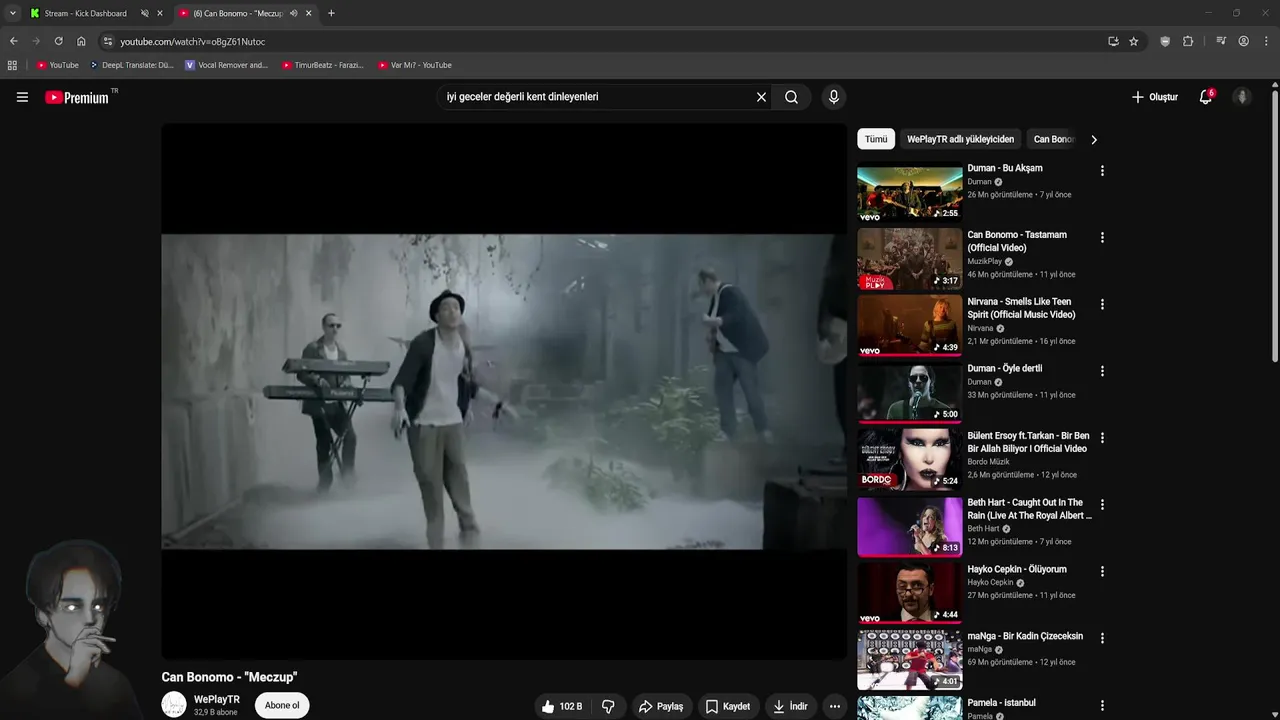Open options for Bülent Ersoy Bir Ben video
1280x720 pixels.
click(x=1102, y=438)
